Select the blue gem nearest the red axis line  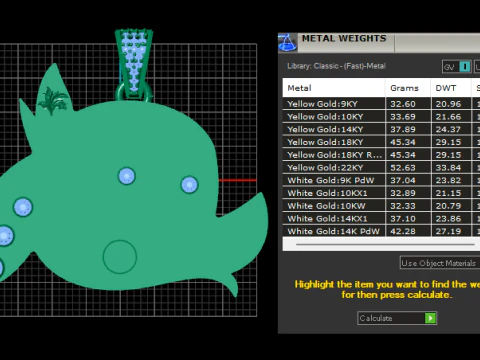coord(189,184)
